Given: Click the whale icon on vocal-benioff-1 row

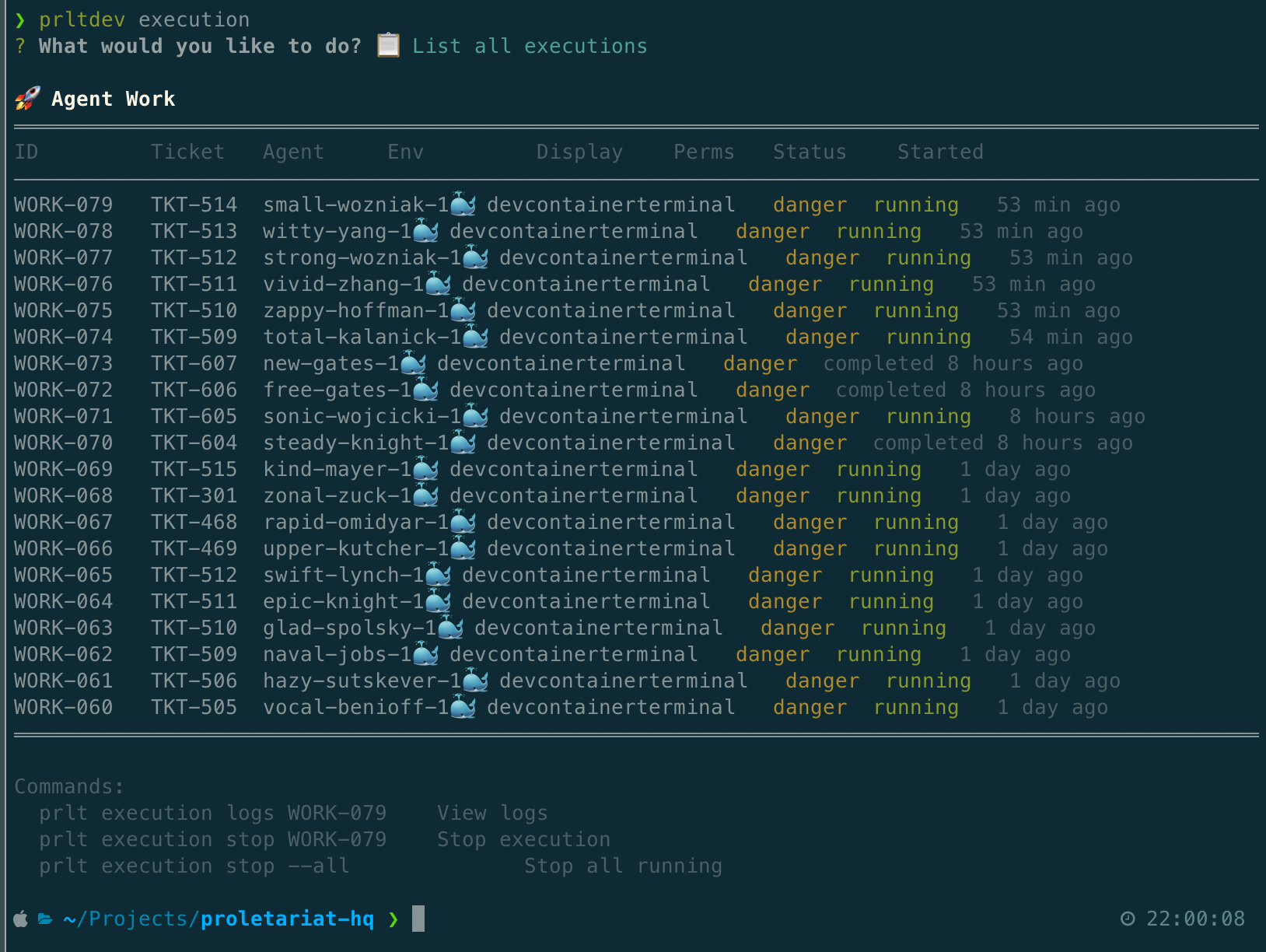Looking at the screenshot, I should tap(463, 707).
